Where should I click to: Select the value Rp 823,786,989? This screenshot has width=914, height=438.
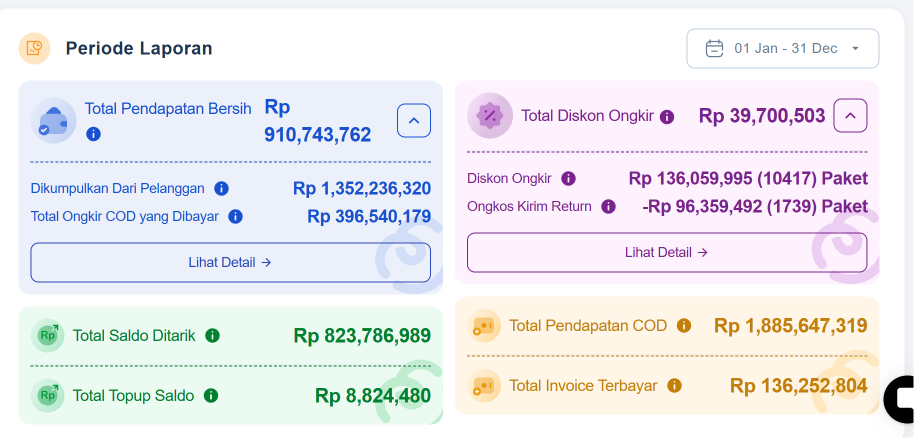[x=362, y=336]
